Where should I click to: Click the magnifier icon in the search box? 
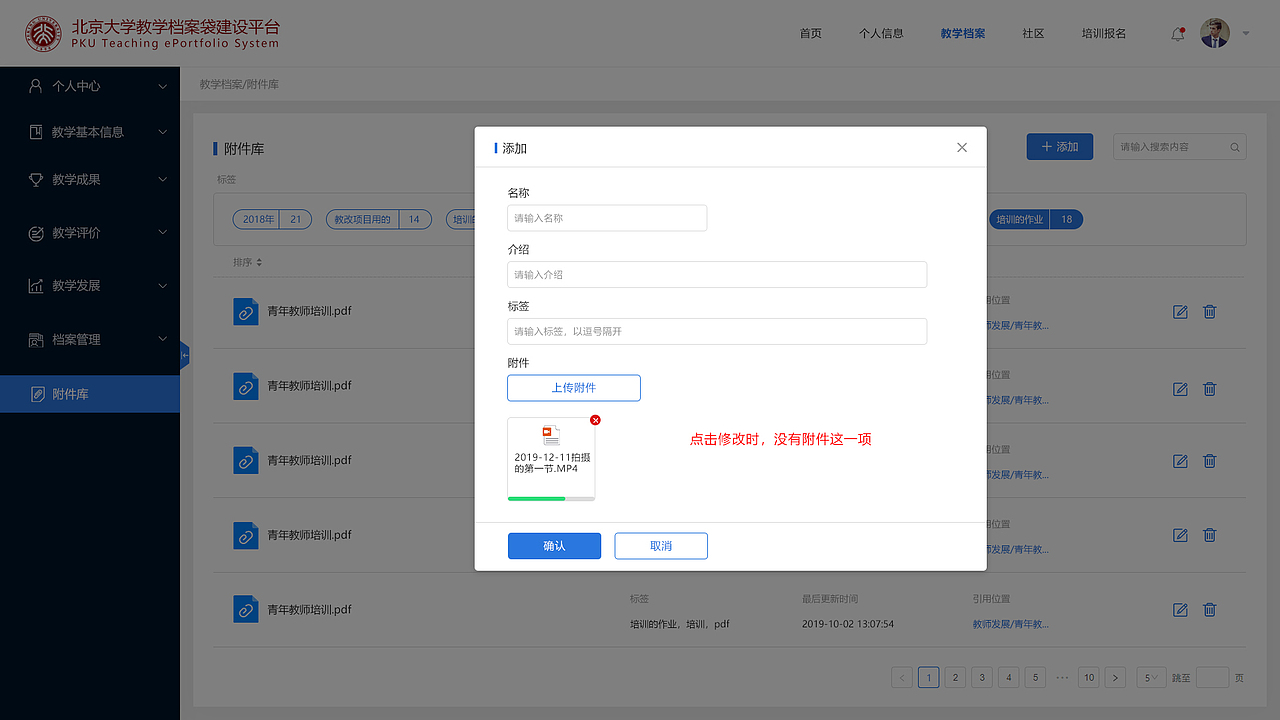tap(1235, 146)
